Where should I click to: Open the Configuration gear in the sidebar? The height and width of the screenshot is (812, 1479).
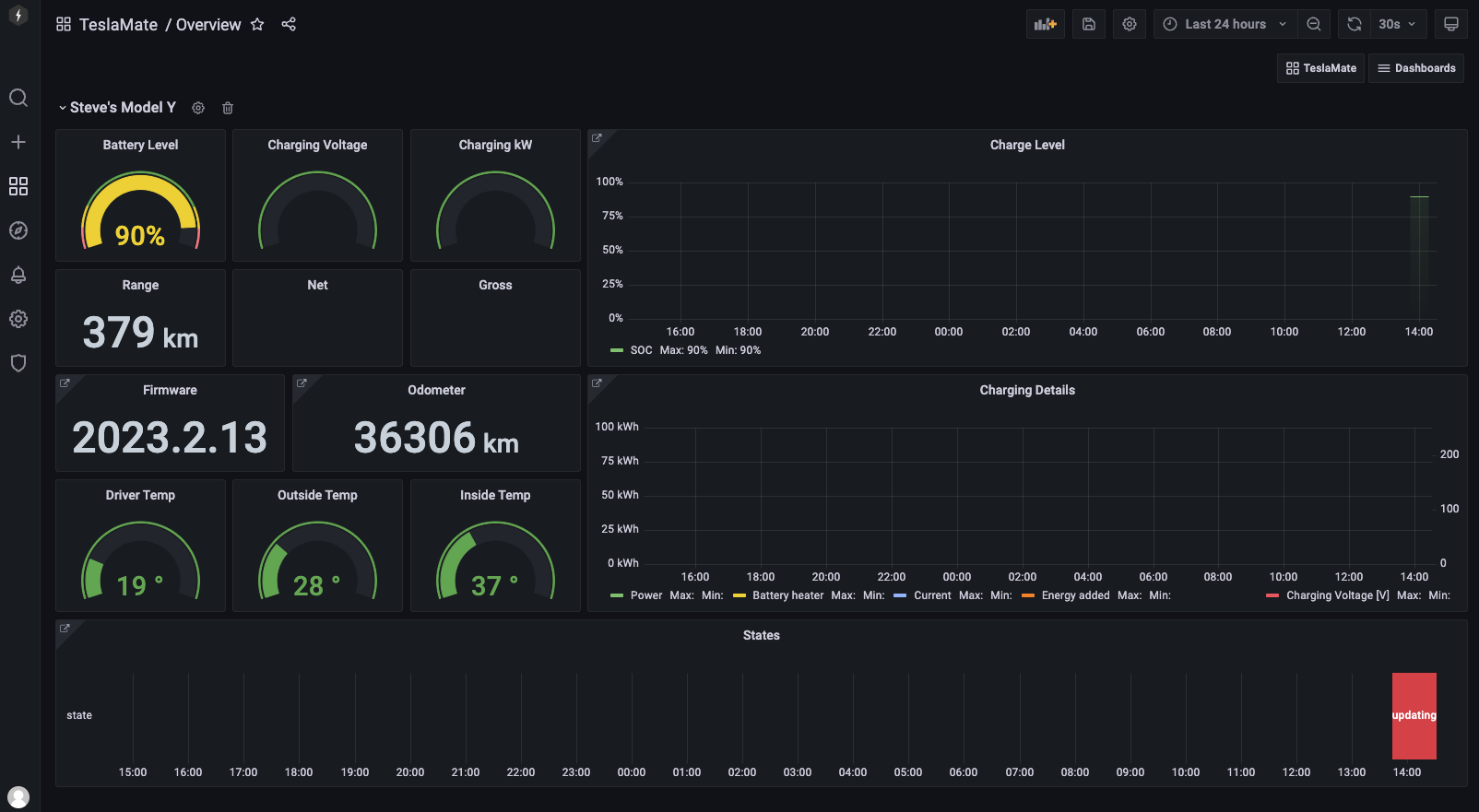[x=18, y=319]
